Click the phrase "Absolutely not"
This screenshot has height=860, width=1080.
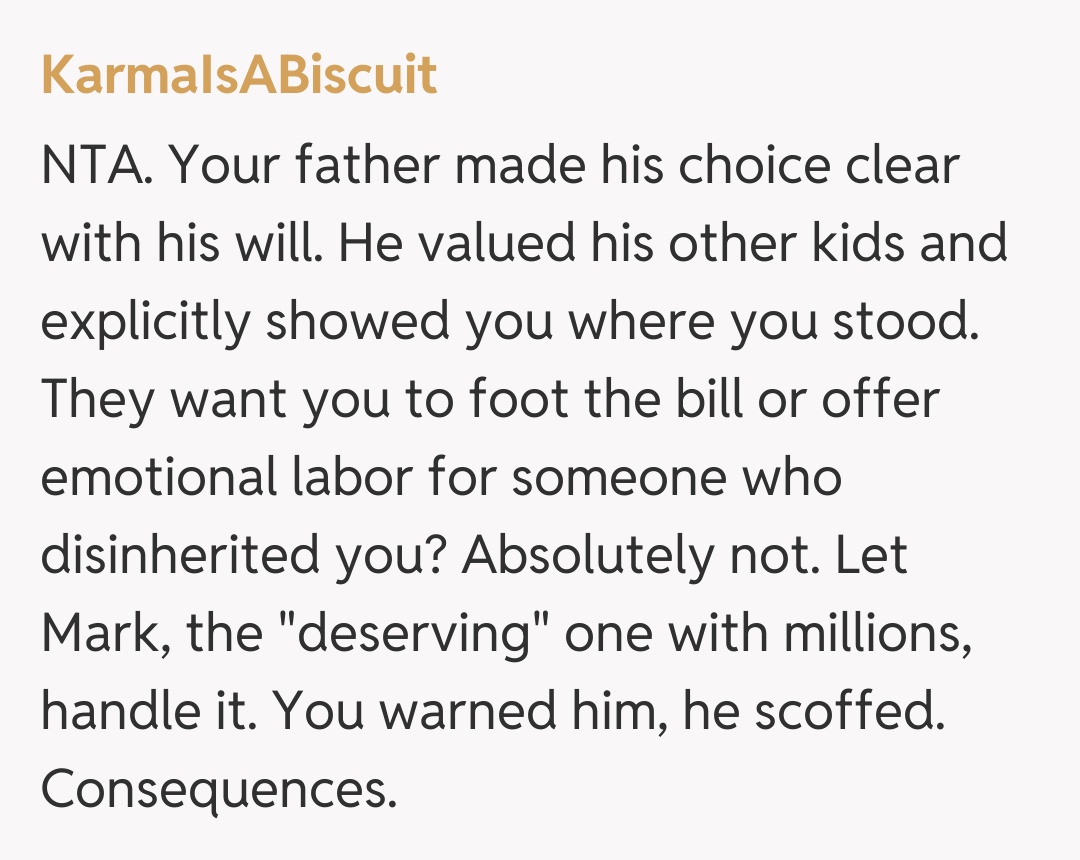[636, 555]
